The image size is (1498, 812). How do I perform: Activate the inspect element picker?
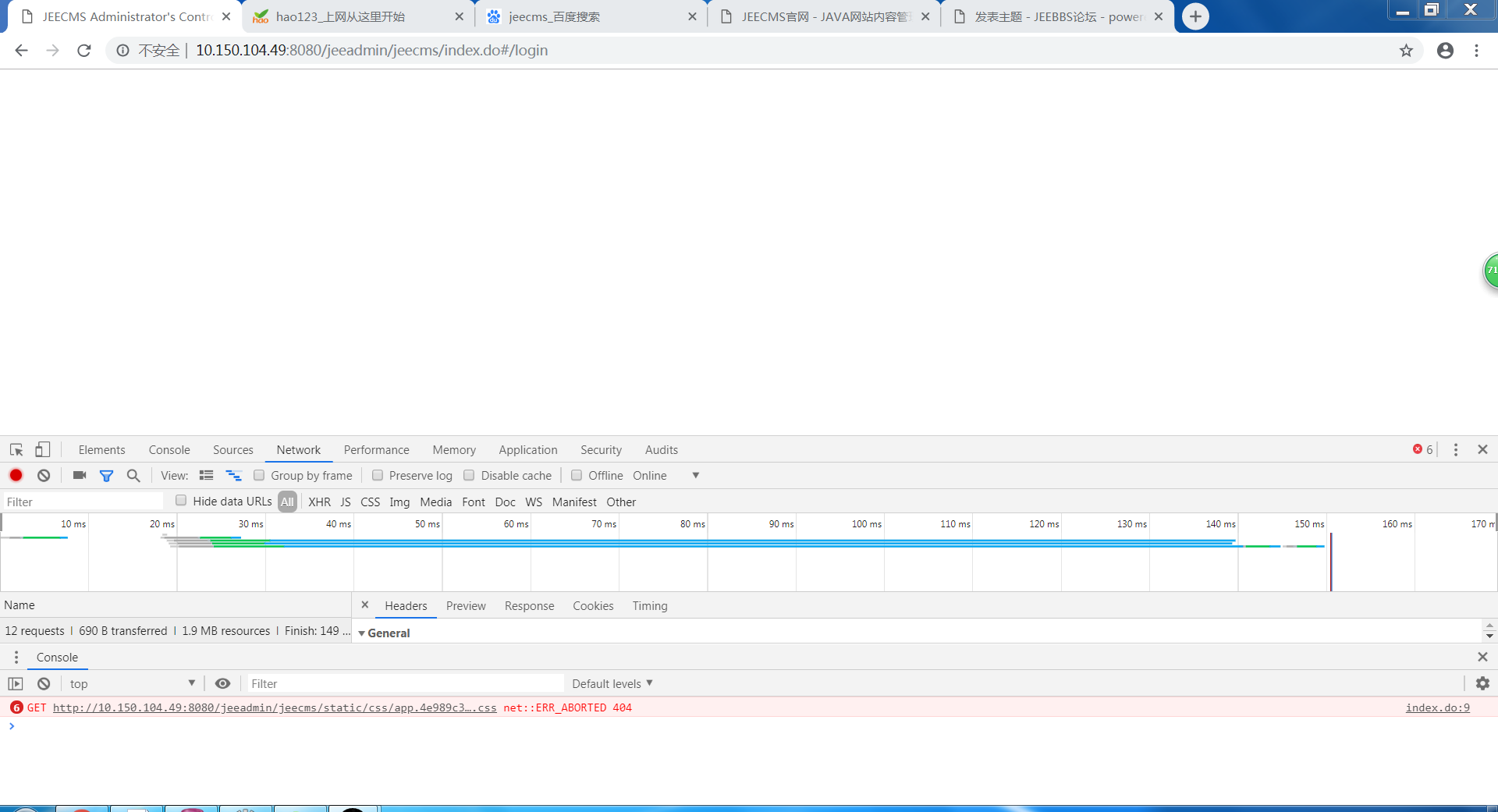click(x=16, y=450)
